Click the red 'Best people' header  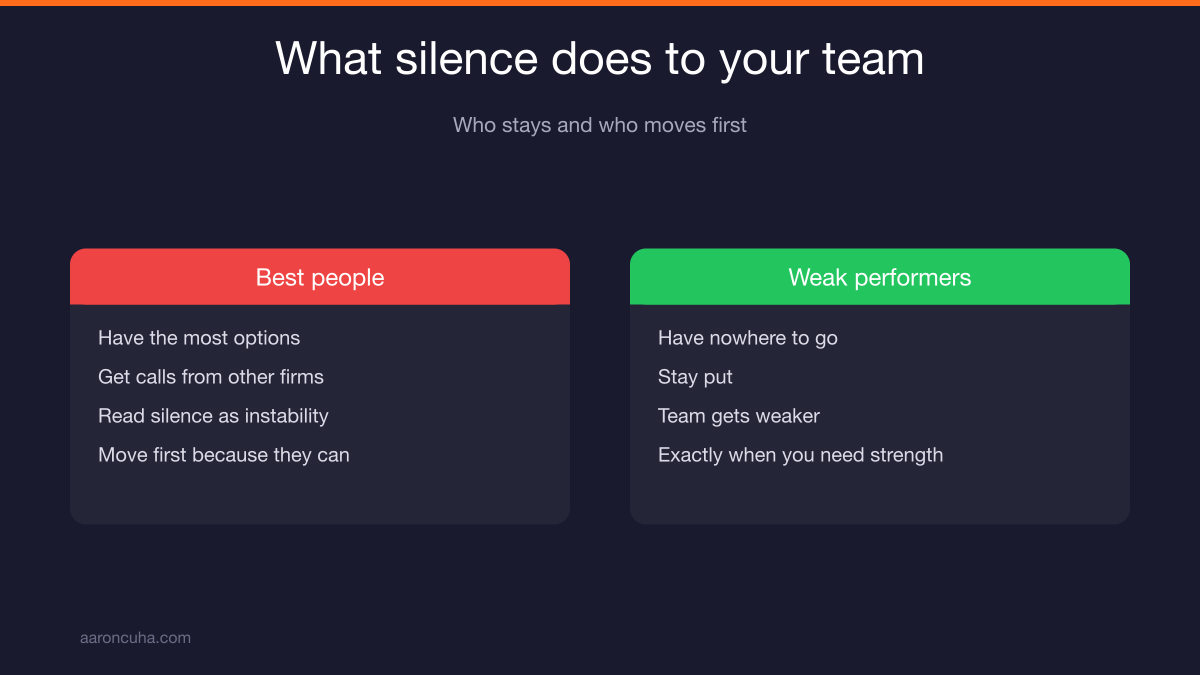click(x=320, y=277)
